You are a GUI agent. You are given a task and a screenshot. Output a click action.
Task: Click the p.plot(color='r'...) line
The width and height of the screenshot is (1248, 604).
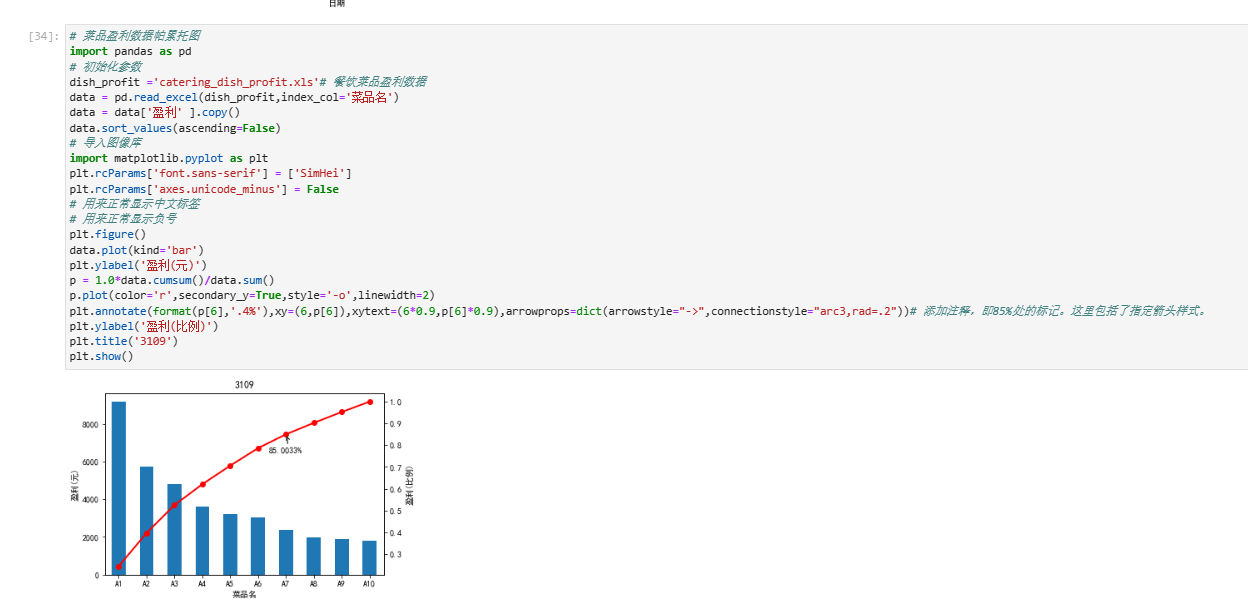252,296
